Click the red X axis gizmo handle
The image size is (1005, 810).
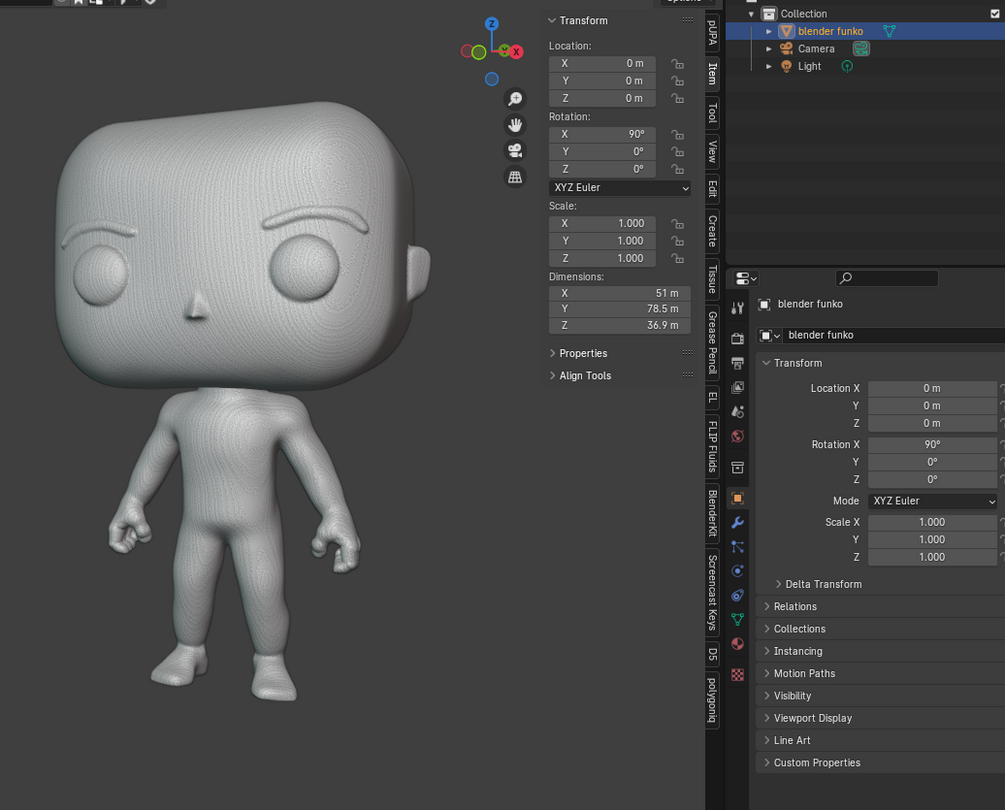click(516, 52)
